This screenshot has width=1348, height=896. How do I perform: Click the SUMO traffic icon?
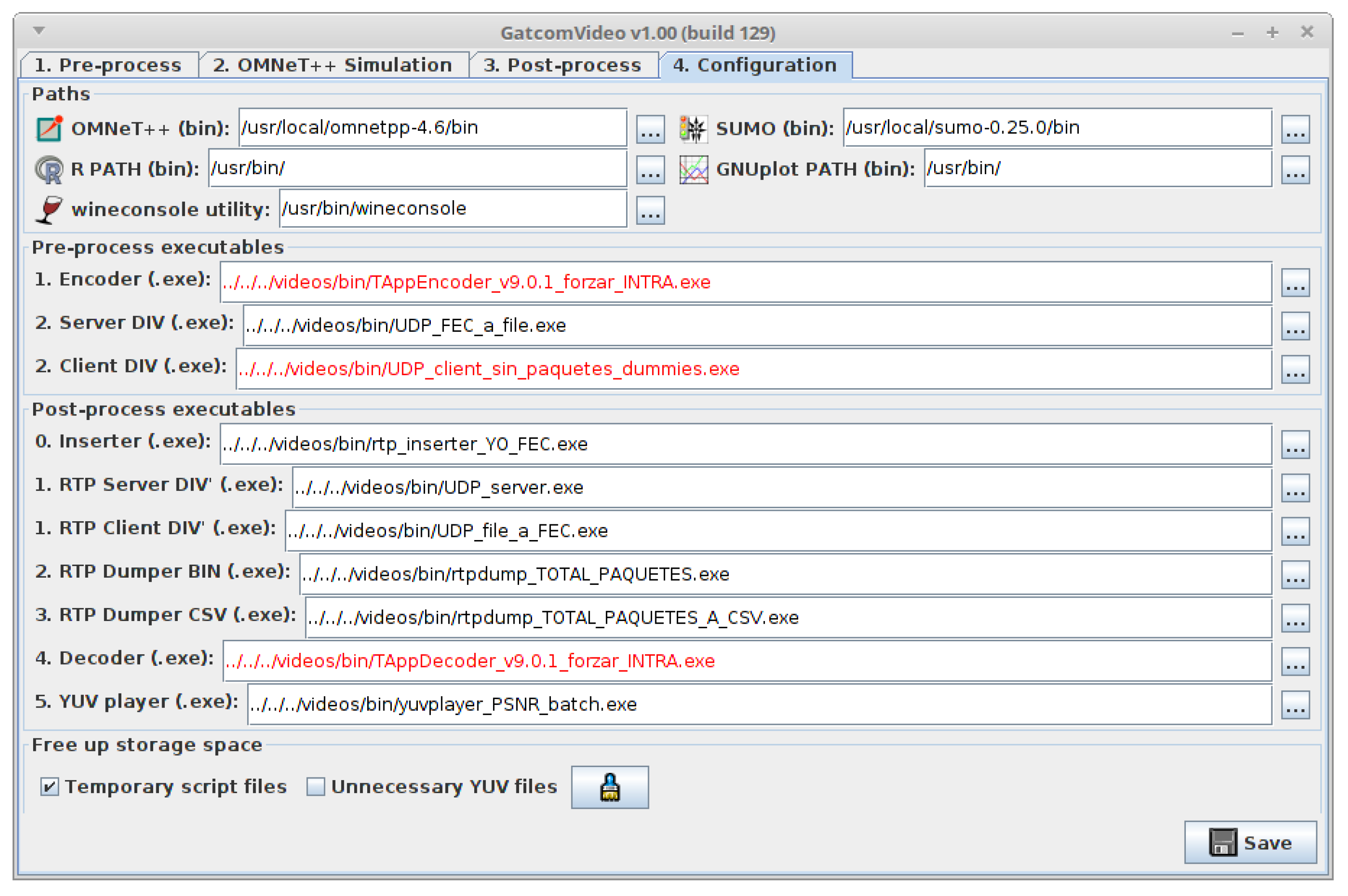click(x=693, y=128)
